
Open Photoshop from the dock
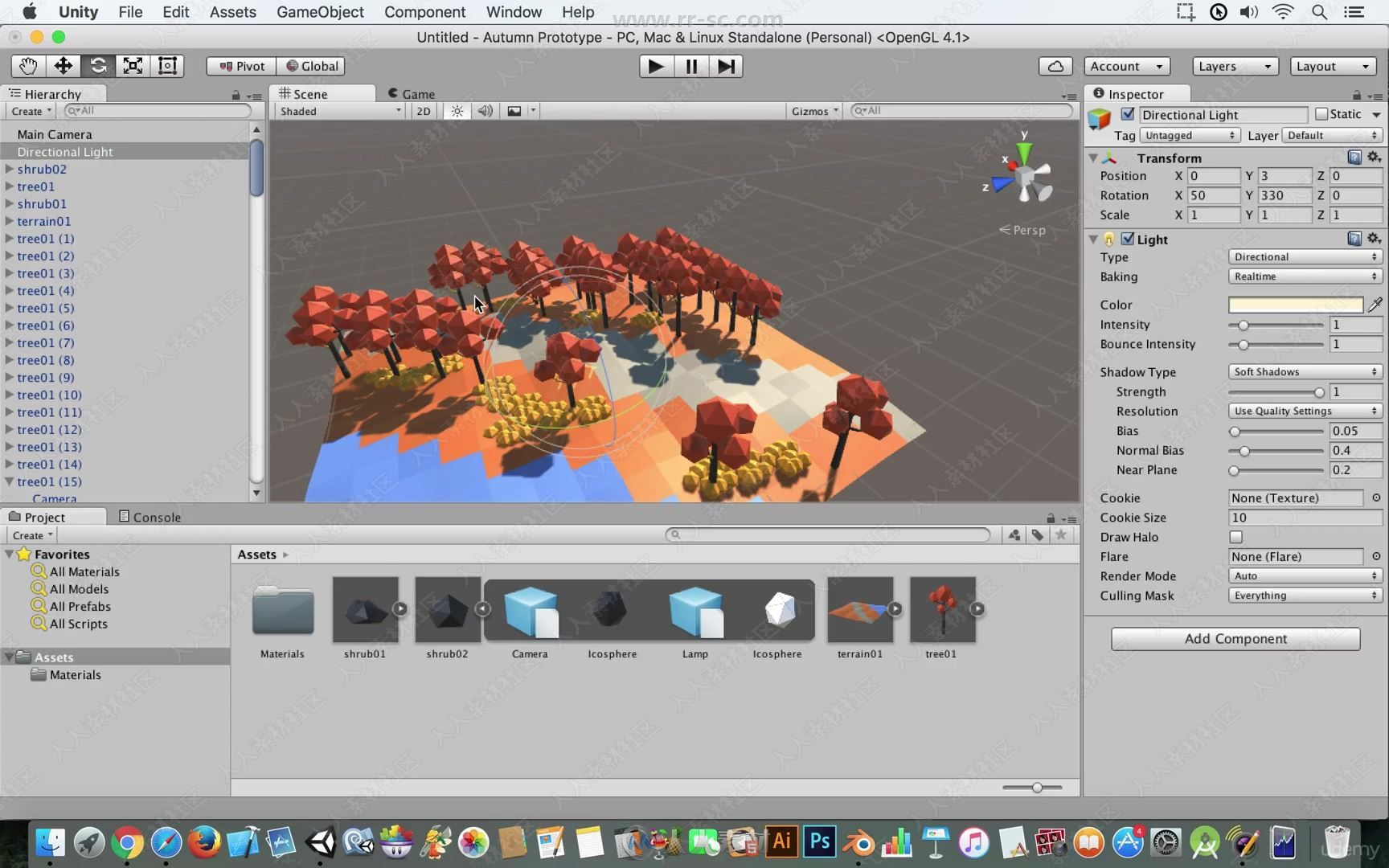[820, 842]
